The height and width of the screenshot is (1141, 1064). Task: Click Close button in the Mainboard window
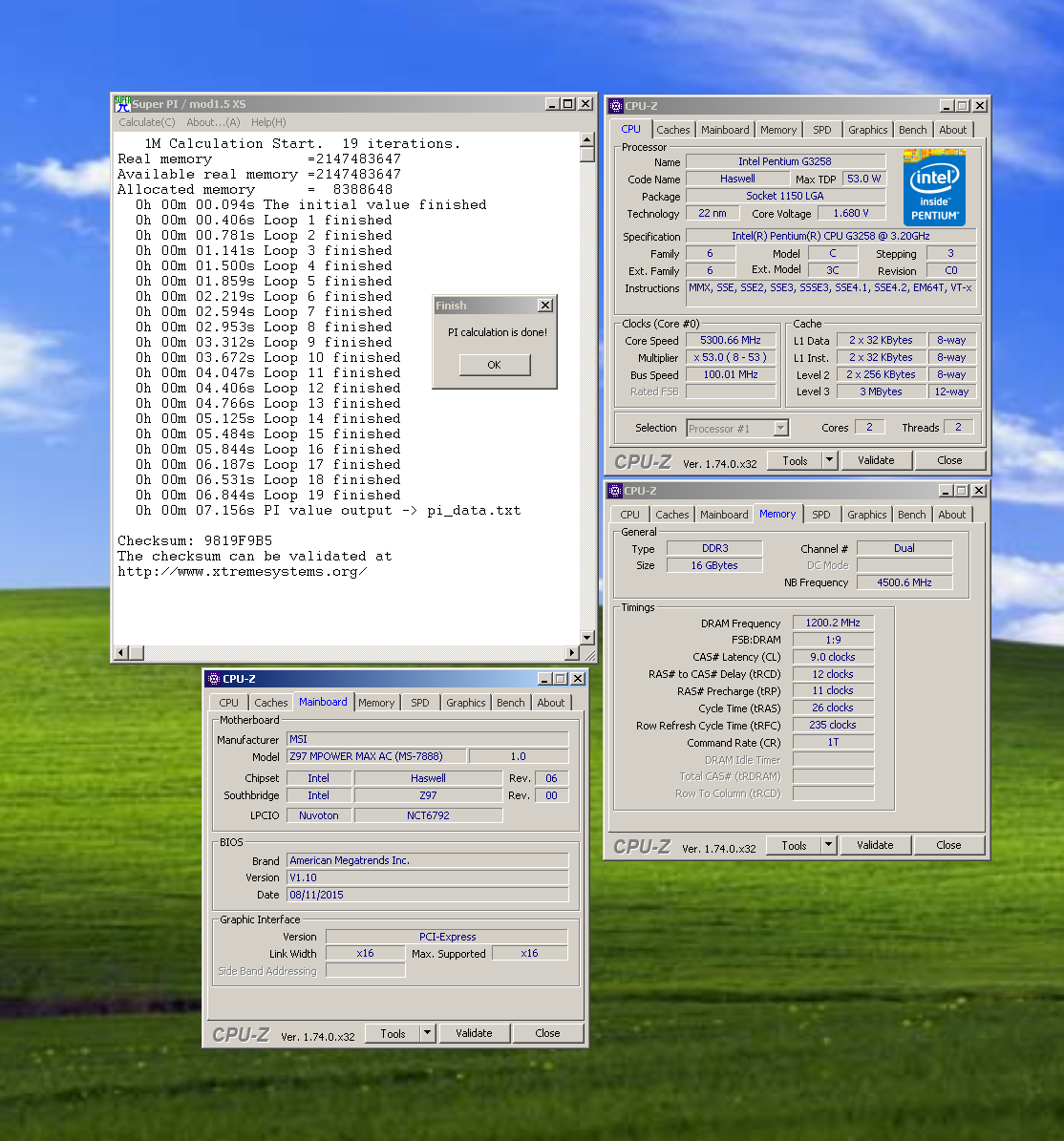[x=547, y=1033]
